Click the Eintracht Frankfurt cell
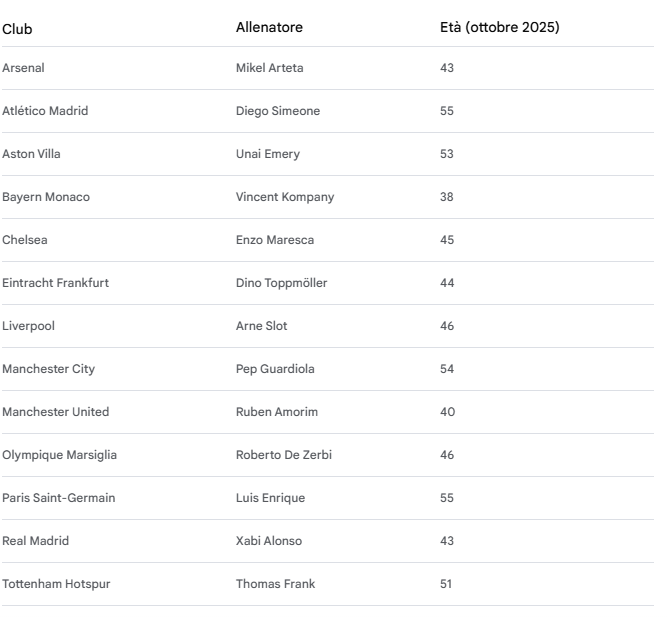 [56, 283]
